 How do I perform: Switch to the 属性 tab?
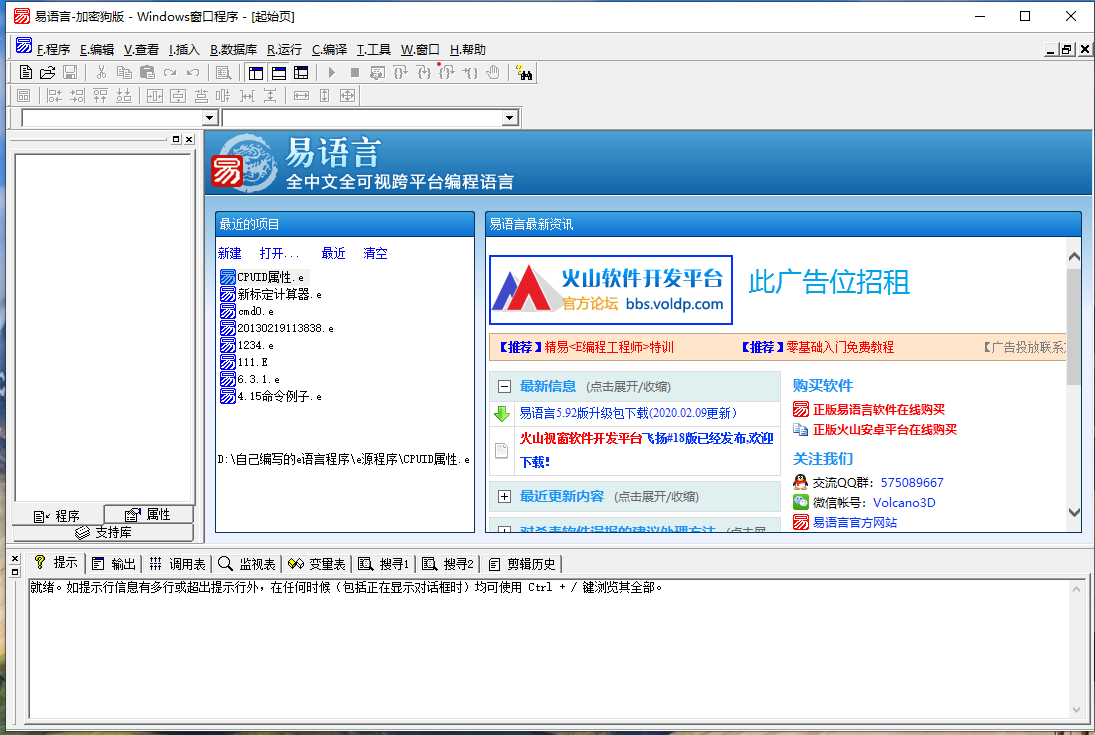148,514
